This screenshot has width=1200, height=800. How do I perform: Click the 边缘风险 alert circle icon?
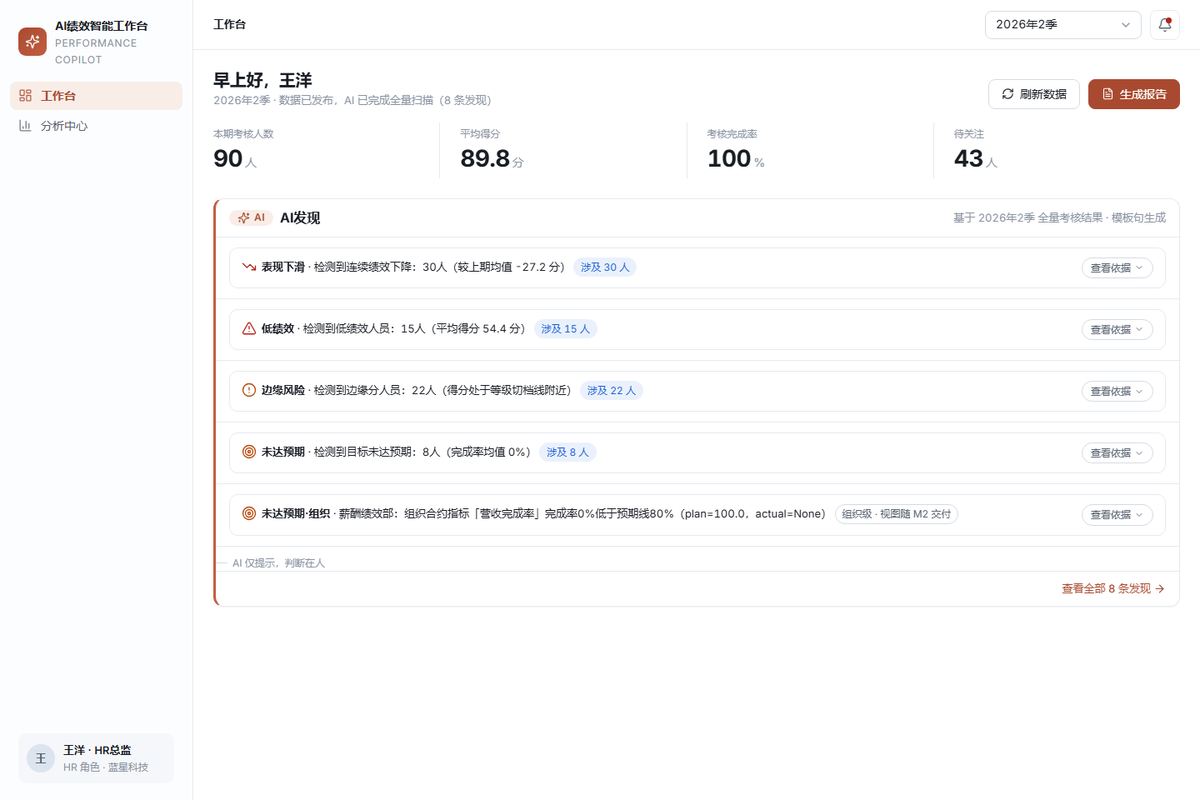pyautogui.click(x=249, y=390)
